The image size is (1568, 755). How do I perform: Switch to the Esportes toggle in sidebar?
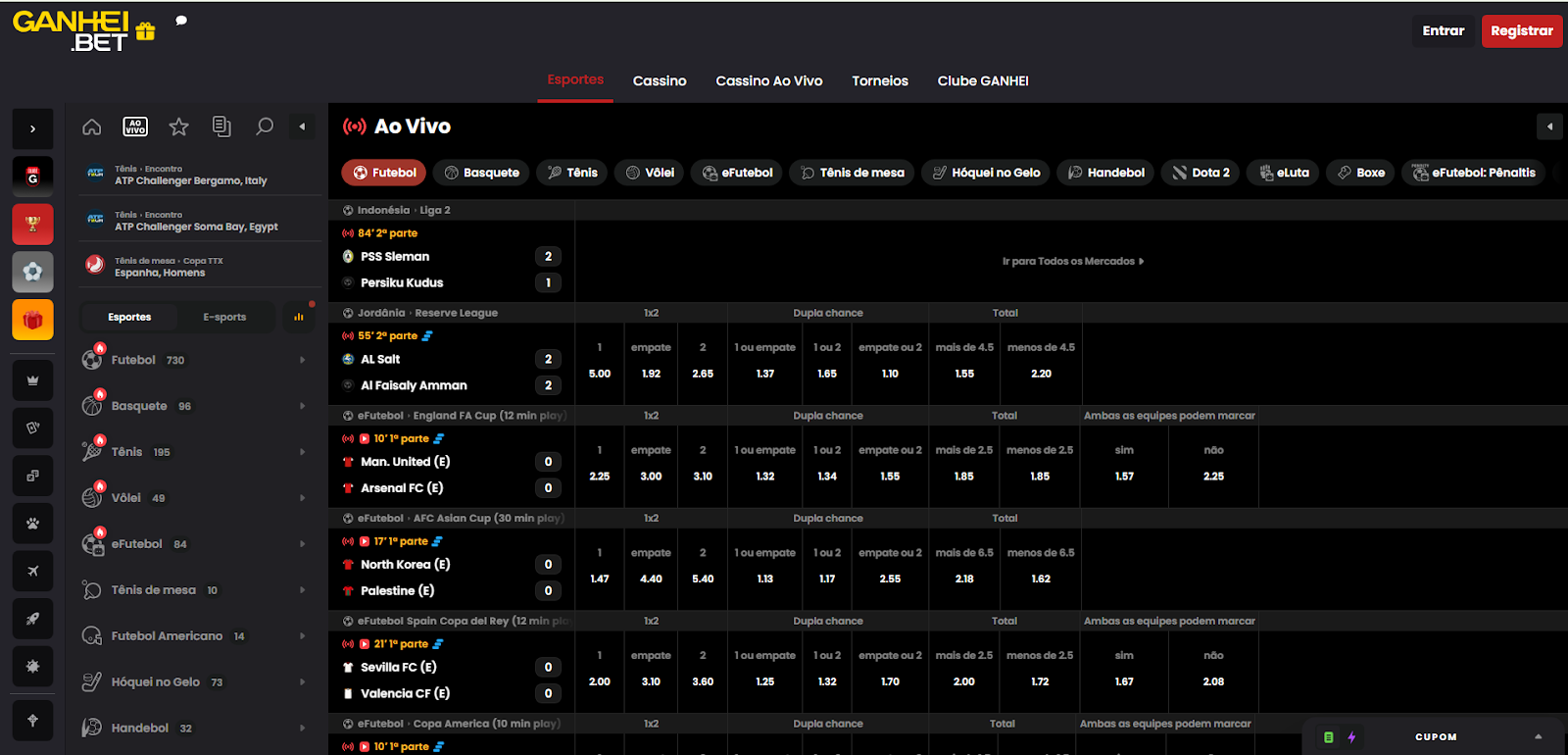[x=129, y=317]
